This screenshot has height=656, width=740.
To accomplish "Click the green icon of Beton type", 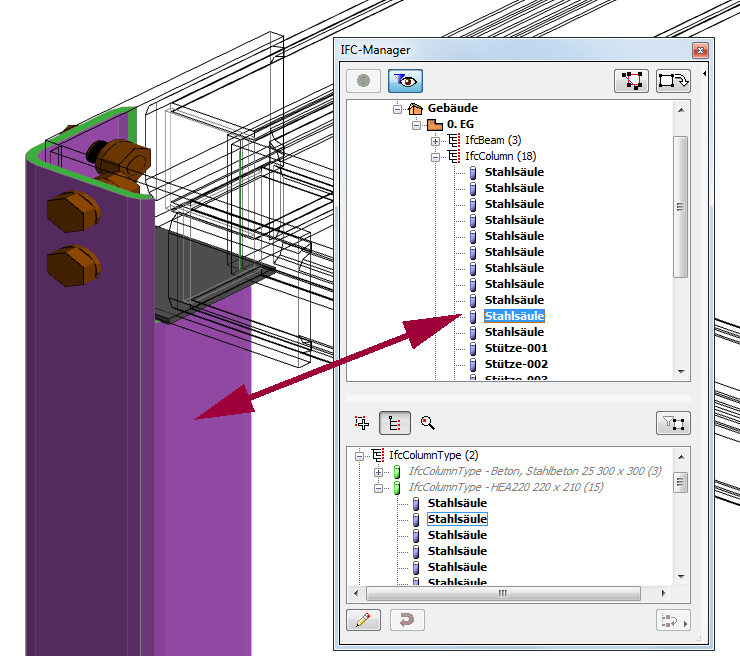I will (x=397, y=471).
